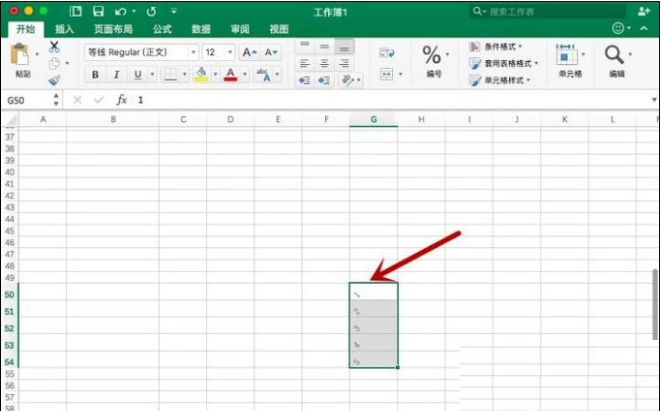Image resolution: width=661 pixels, height=411 pixels.
Task: Toggle Bold formatting
Action: (95, 75)
